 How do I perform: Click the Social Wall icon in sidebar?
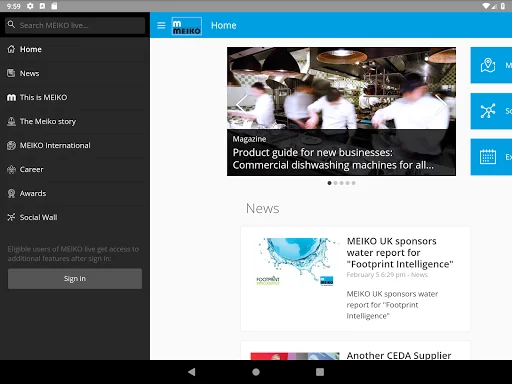(11, 217)
